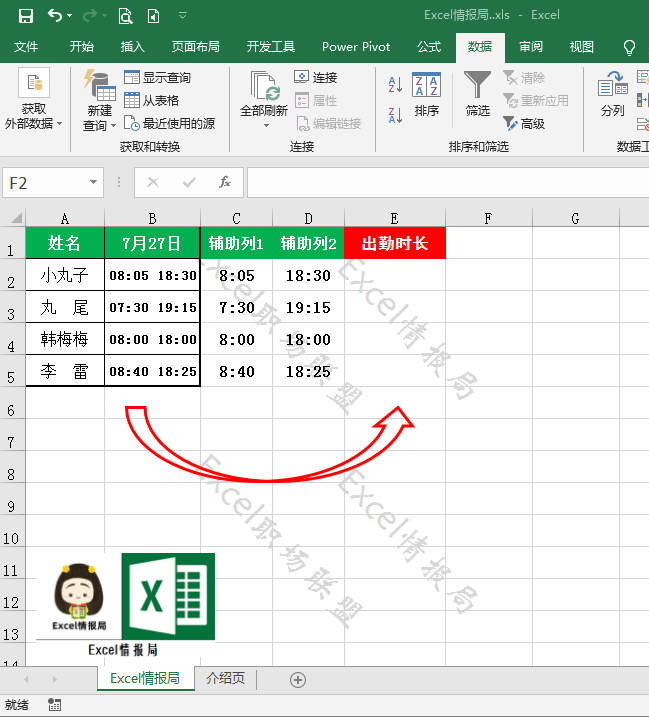Screen dimensions: 649x717
Task: Expand the Name Box dropdown arrow
Action: click(93, 182)
